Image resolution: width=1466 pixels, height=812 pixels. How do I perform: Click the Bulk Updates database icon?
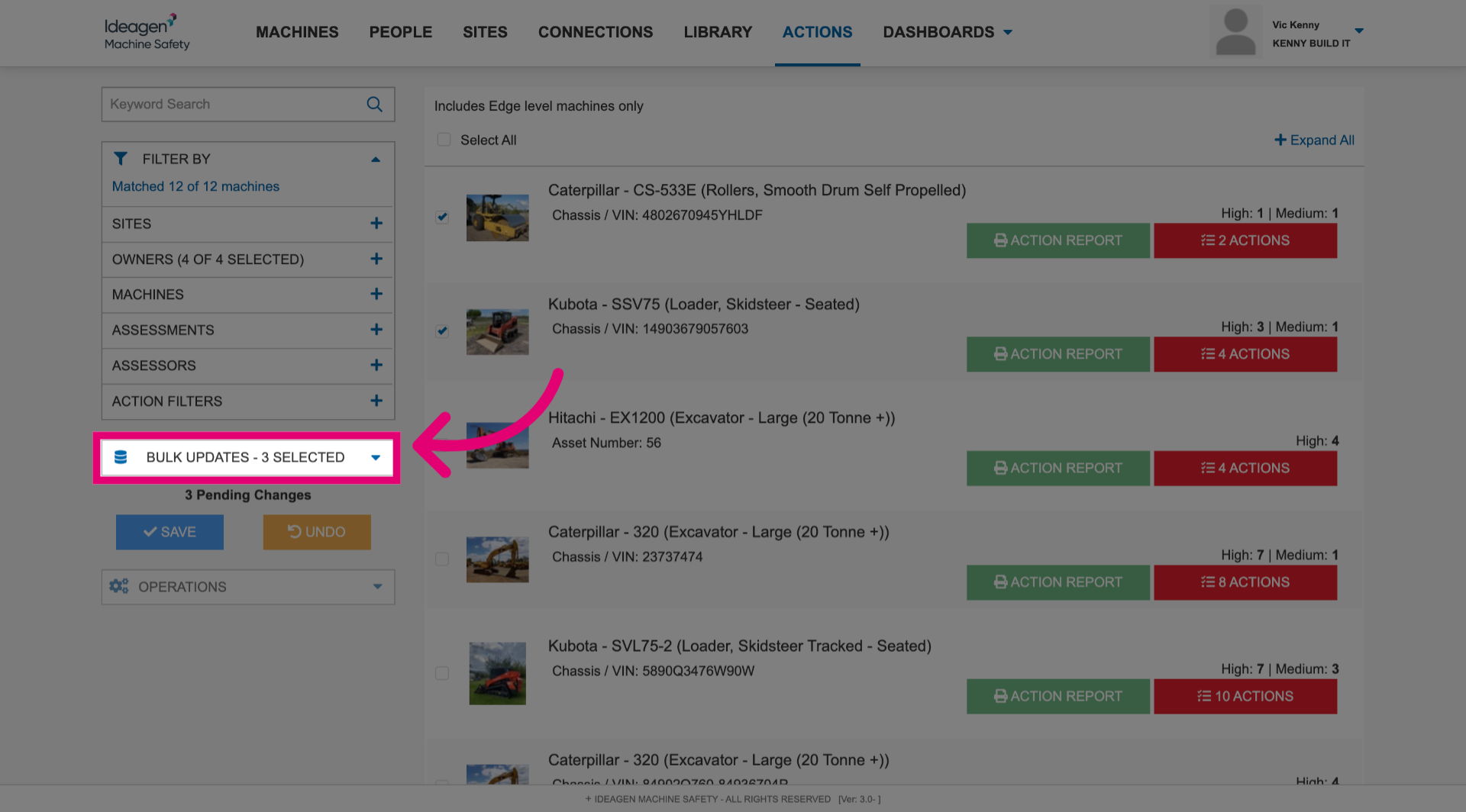click(121, 457)
